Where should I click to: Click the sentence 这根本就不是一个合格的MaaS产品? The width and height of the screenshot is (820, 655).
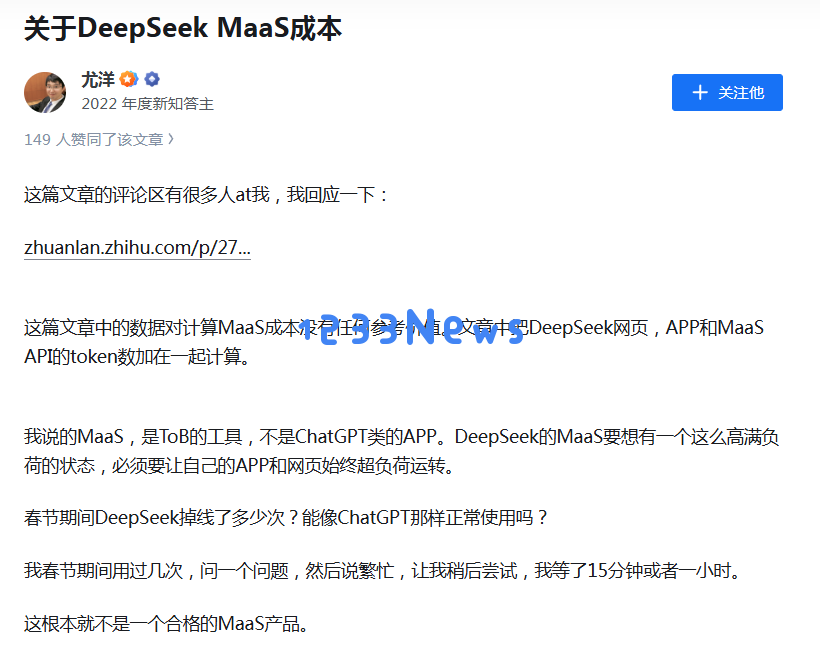coord(166,624)
